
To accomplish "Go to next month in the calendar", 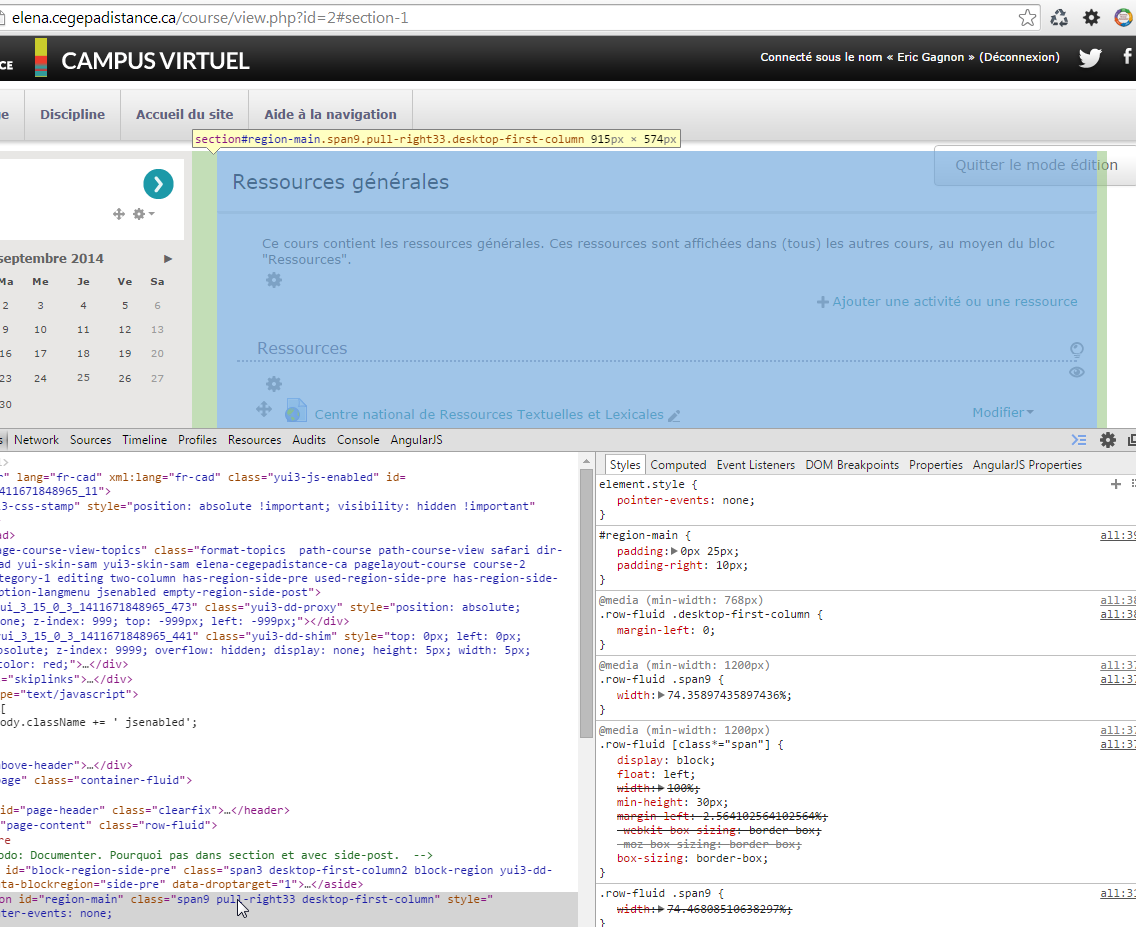I will click(x=168, y=259).
